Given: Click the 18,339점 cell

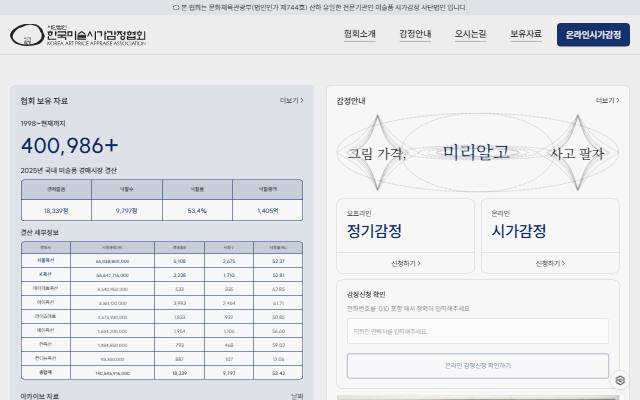Looking at the screenshot, I should tap(56, 211).
